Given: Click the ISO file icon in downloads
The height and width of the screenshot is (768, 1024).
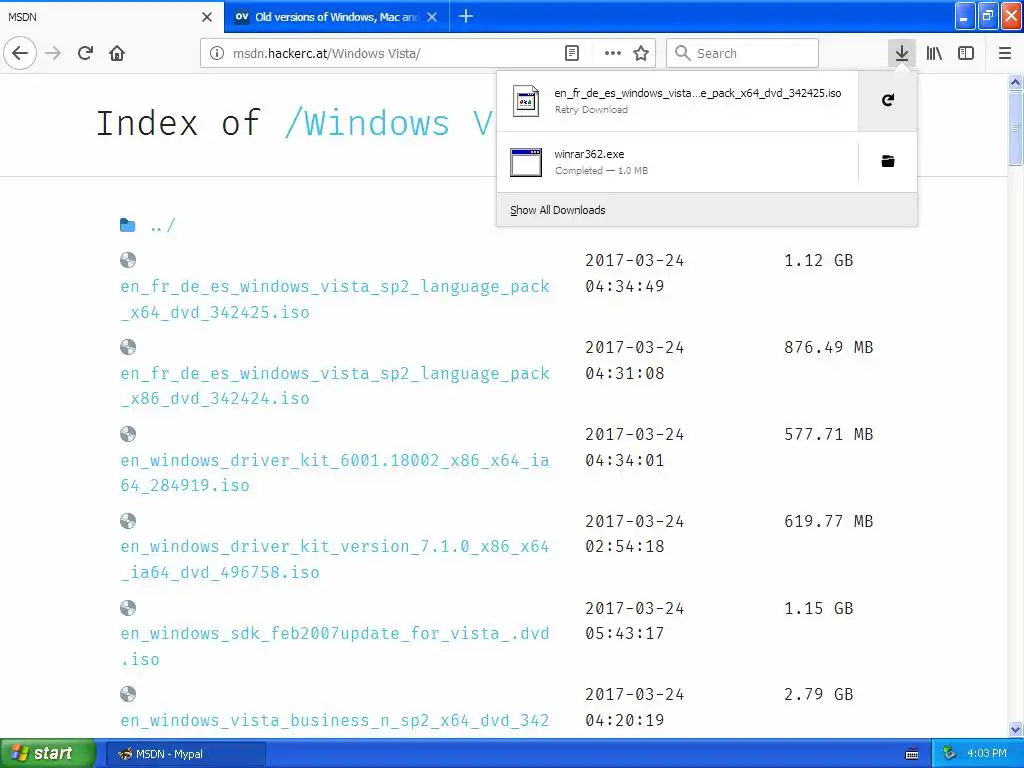Looking at the screenshot, I should (526, 101).
